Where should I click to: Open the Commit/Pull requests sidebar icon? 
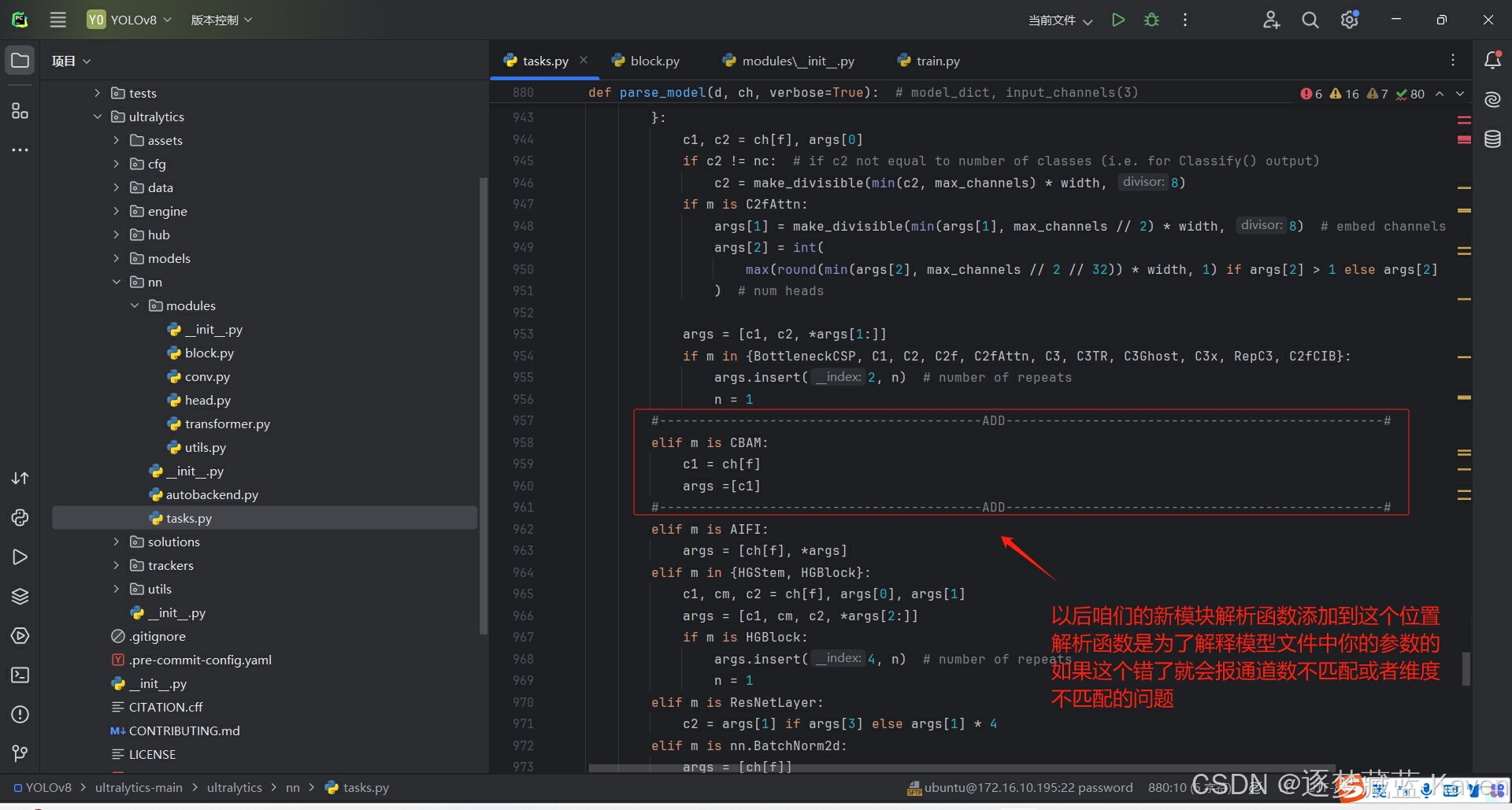[x=20, y=478]
